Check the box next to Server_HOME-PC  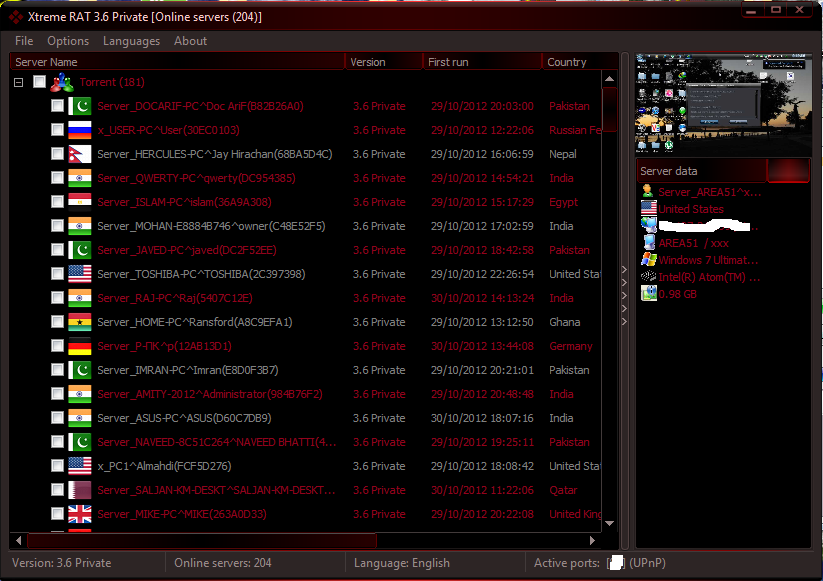57,322
